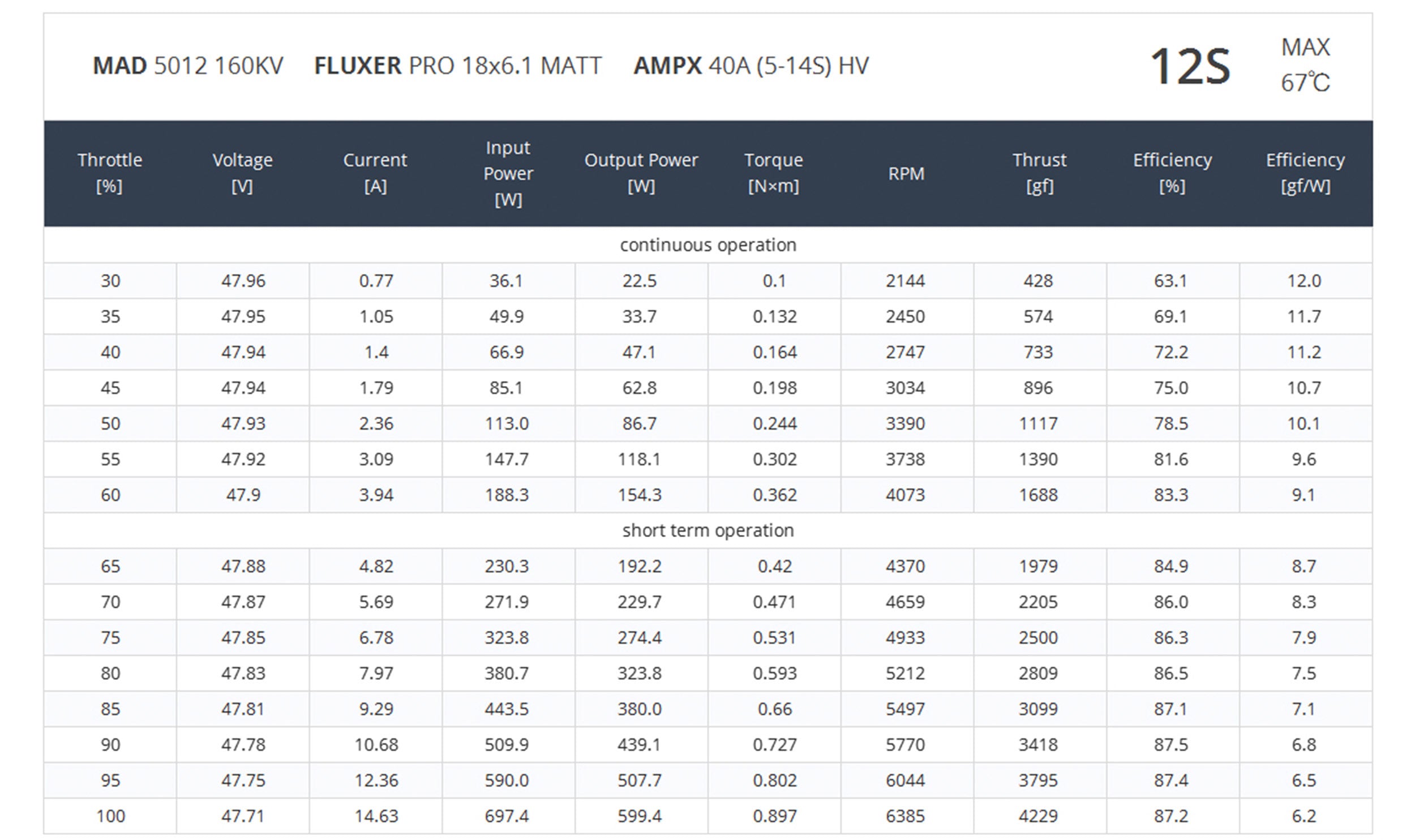The width and height of the screenshot is (1415, 840).
Task: Click the output power 599.4 cell
Action: pyautogui.click(x=640, y=816)
